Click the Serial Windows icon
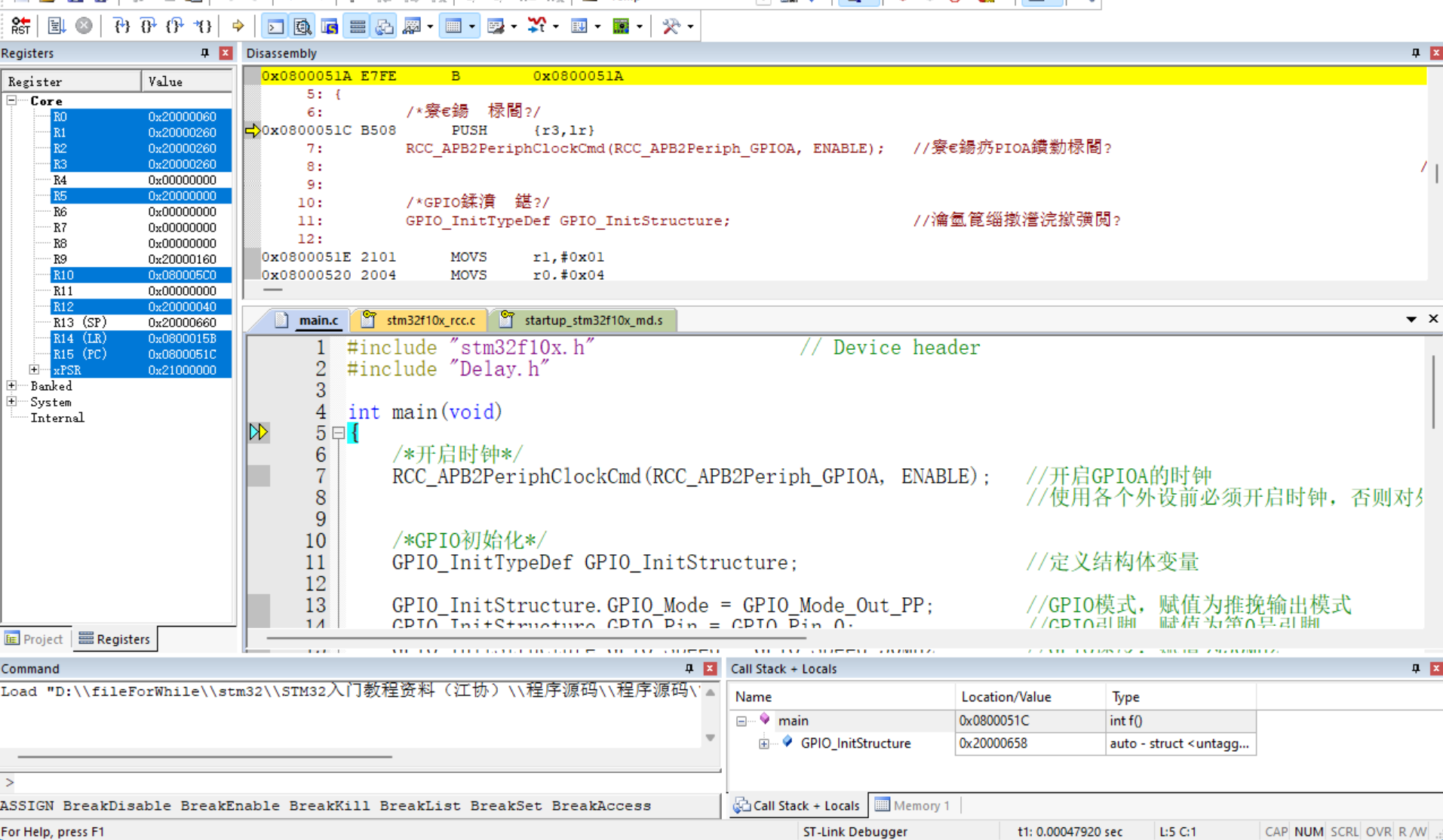 tap(496, 26)
